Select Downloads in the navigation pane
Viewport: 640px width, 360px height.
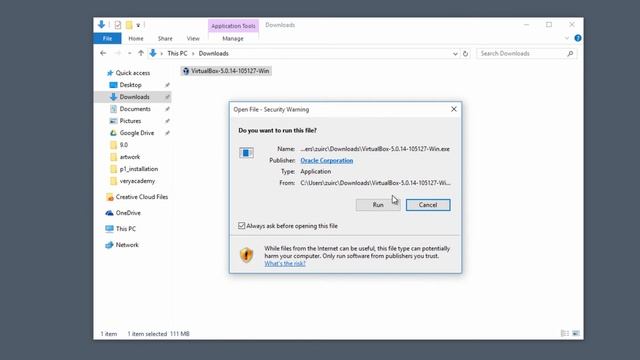[133, 97]
